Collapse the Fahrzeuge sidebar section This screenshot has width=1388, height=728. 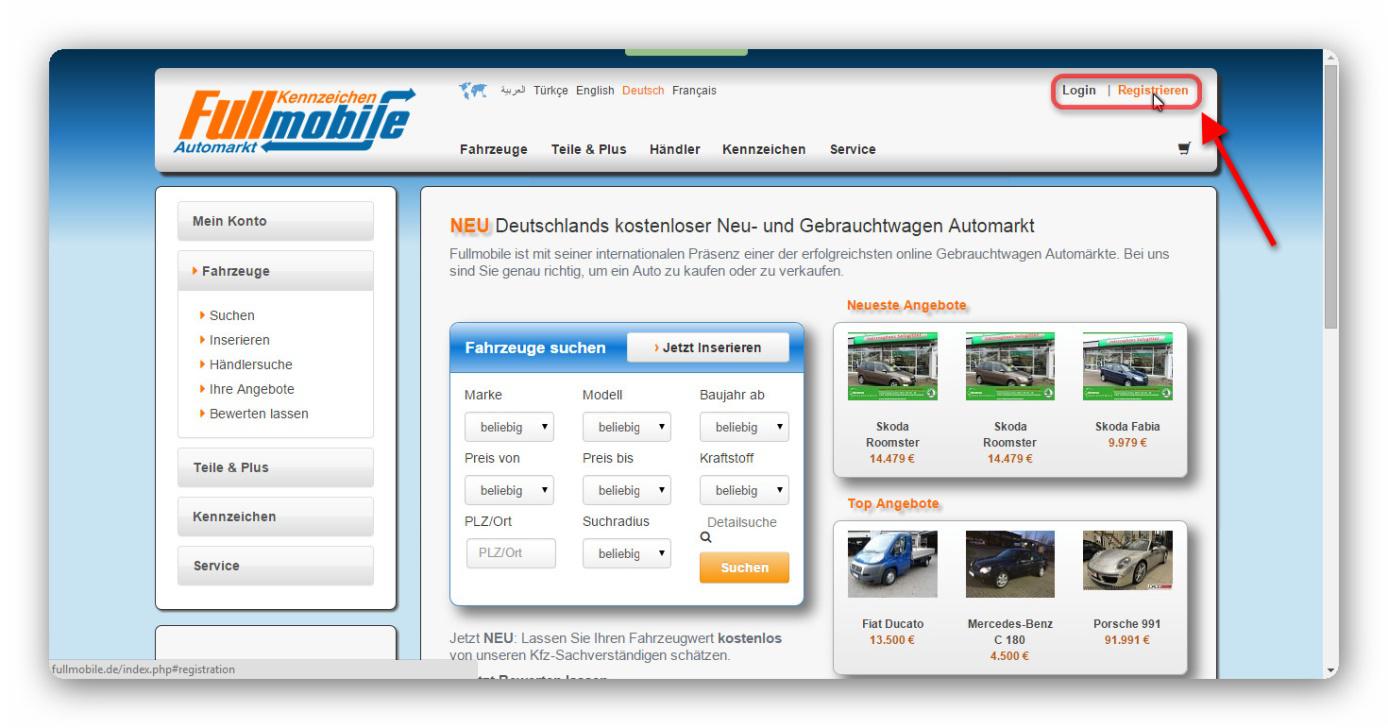(275, 270)
